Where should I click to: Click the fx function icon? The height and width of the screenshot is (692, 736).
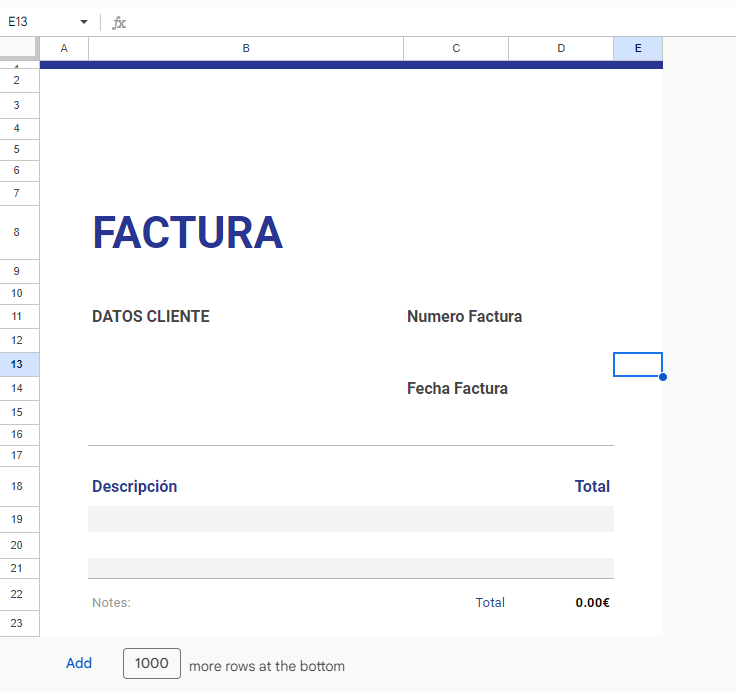click(x=119, y=22)
